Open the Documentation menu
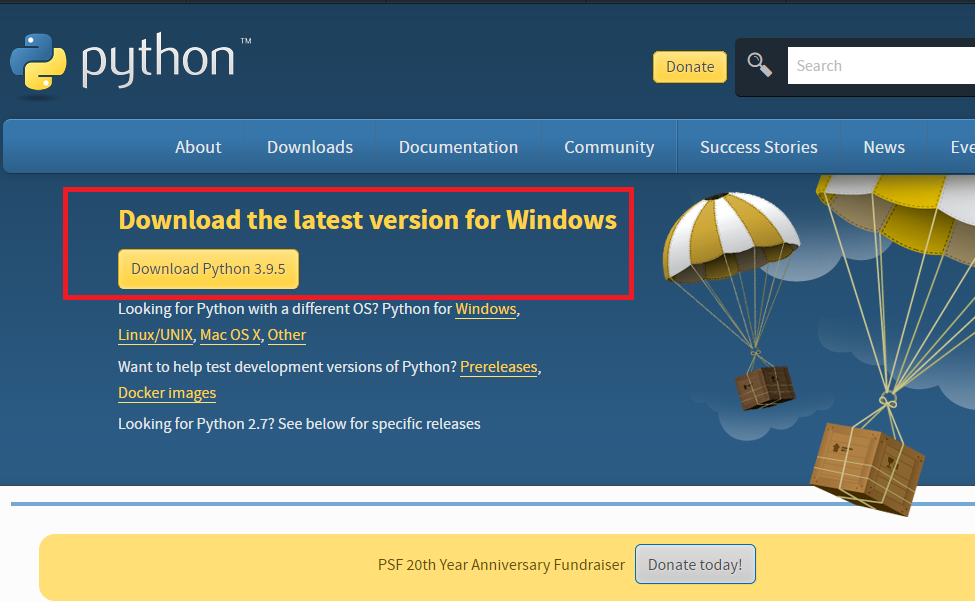The width and height of the screenshot is (975, 602). coord(458,146)
